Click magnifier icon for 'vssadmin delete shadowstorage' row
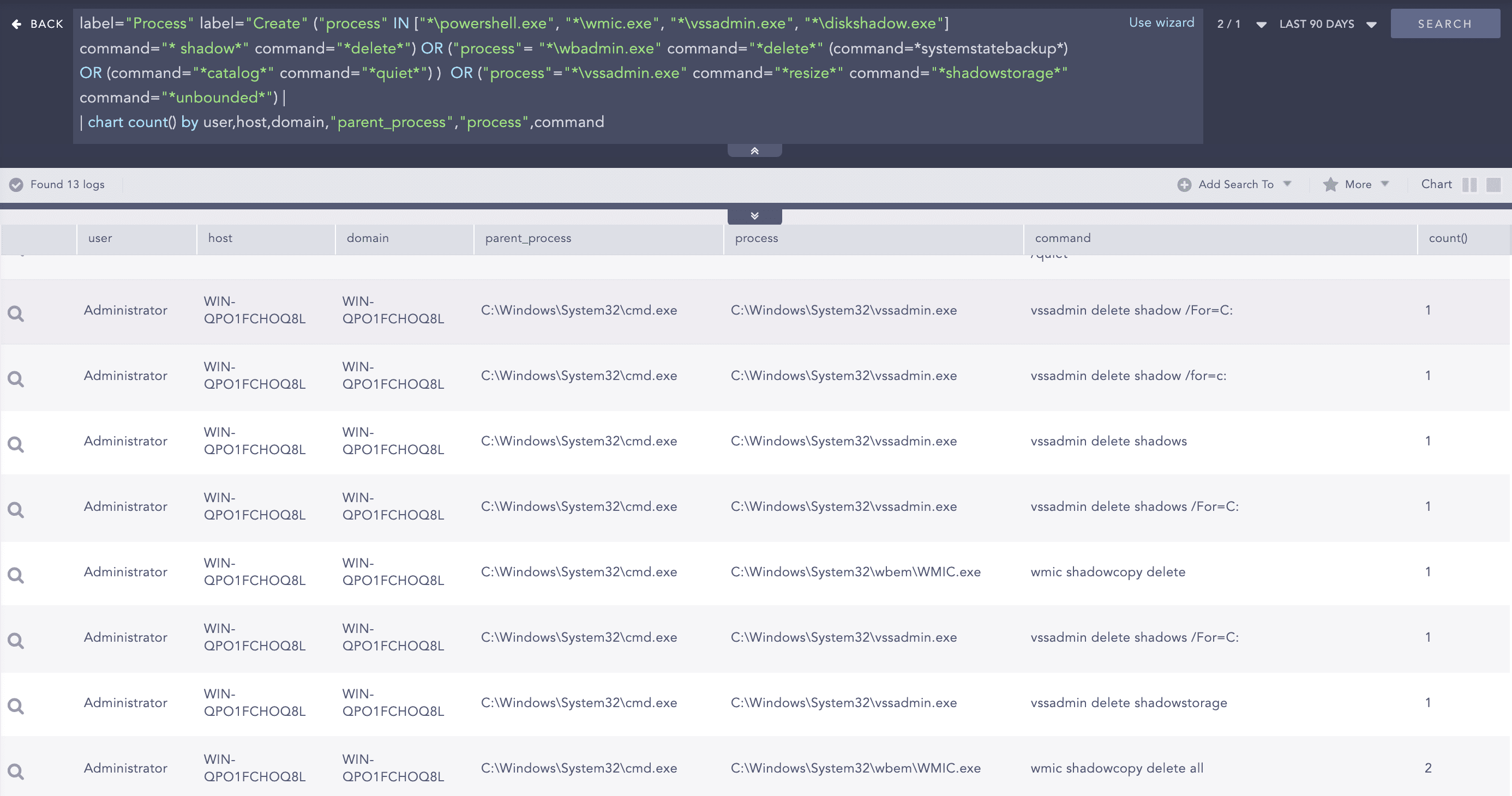 [x=16, y=706]
